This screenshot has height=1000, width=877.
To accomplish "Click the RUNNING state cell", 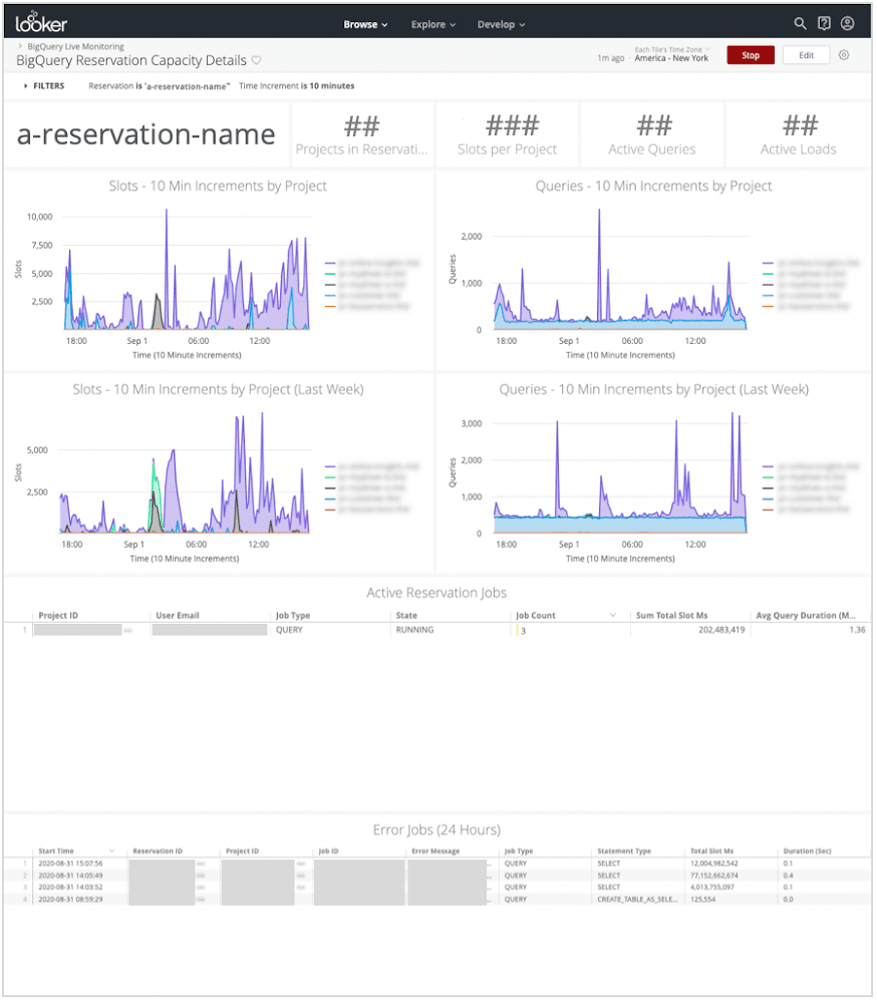I will (x=415, y=630).
